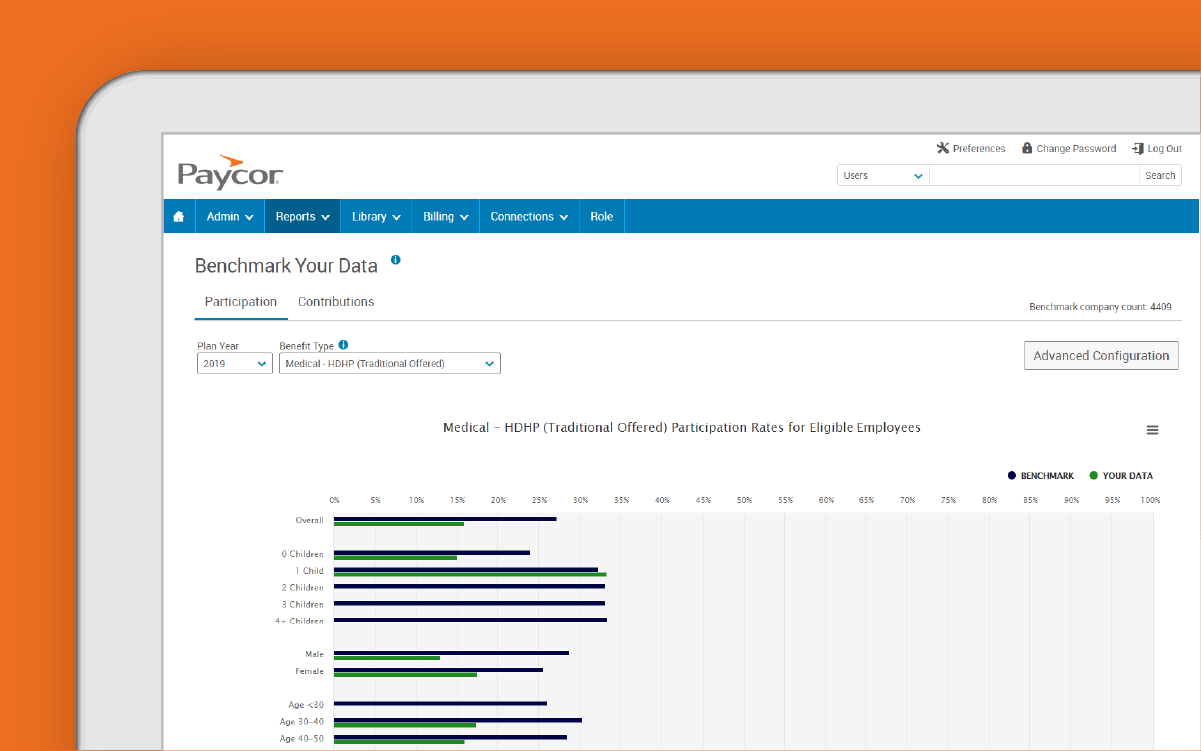Click the Preferences link text
The width and height of the screenshot is (1201, 751).
point(979,148)
